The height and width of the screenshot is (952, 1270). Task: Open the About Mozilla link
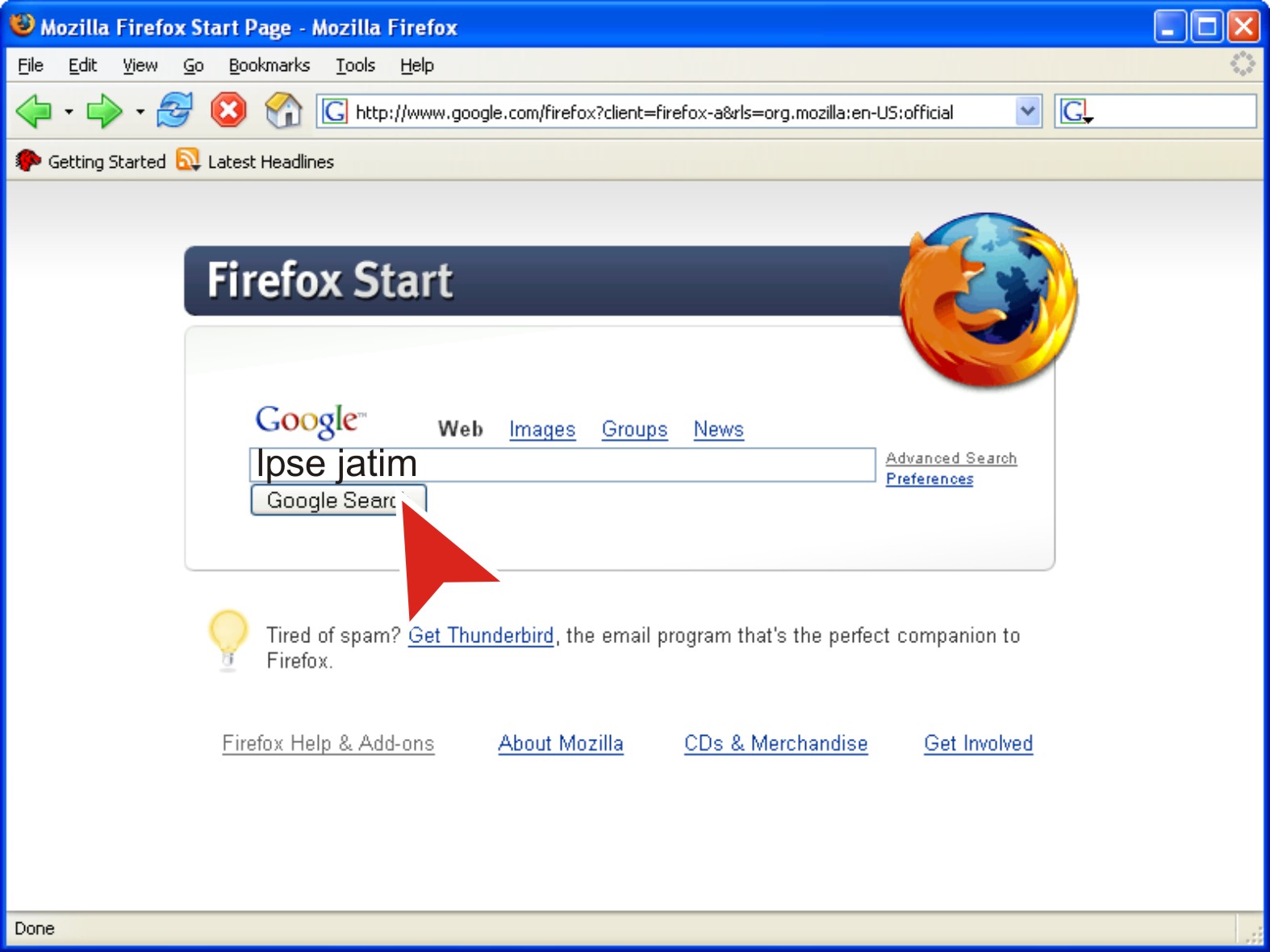point(561,743)
